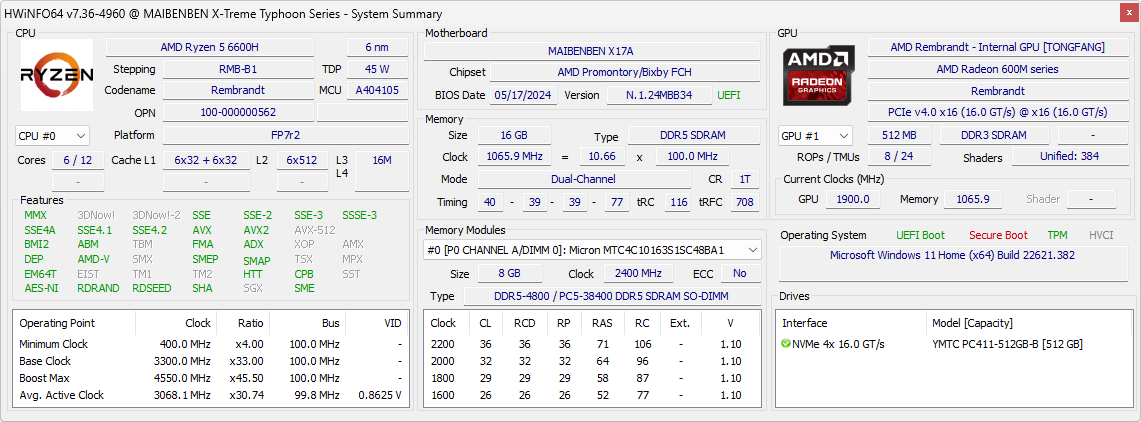The width and height of the screenshot is (1141, 422).
Task: Open the CPU #0 selector dropdown
Action: [x=53, y=135]
